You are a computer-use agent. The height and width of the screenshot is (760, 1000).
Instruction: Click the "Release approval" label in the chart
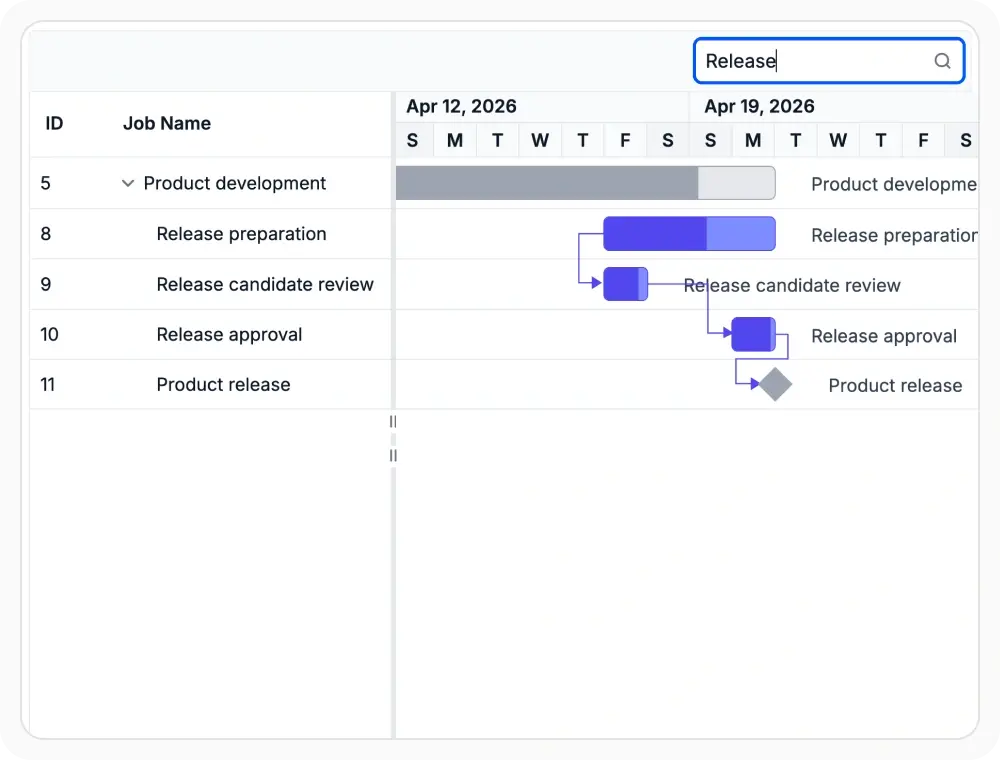point(884,336)
